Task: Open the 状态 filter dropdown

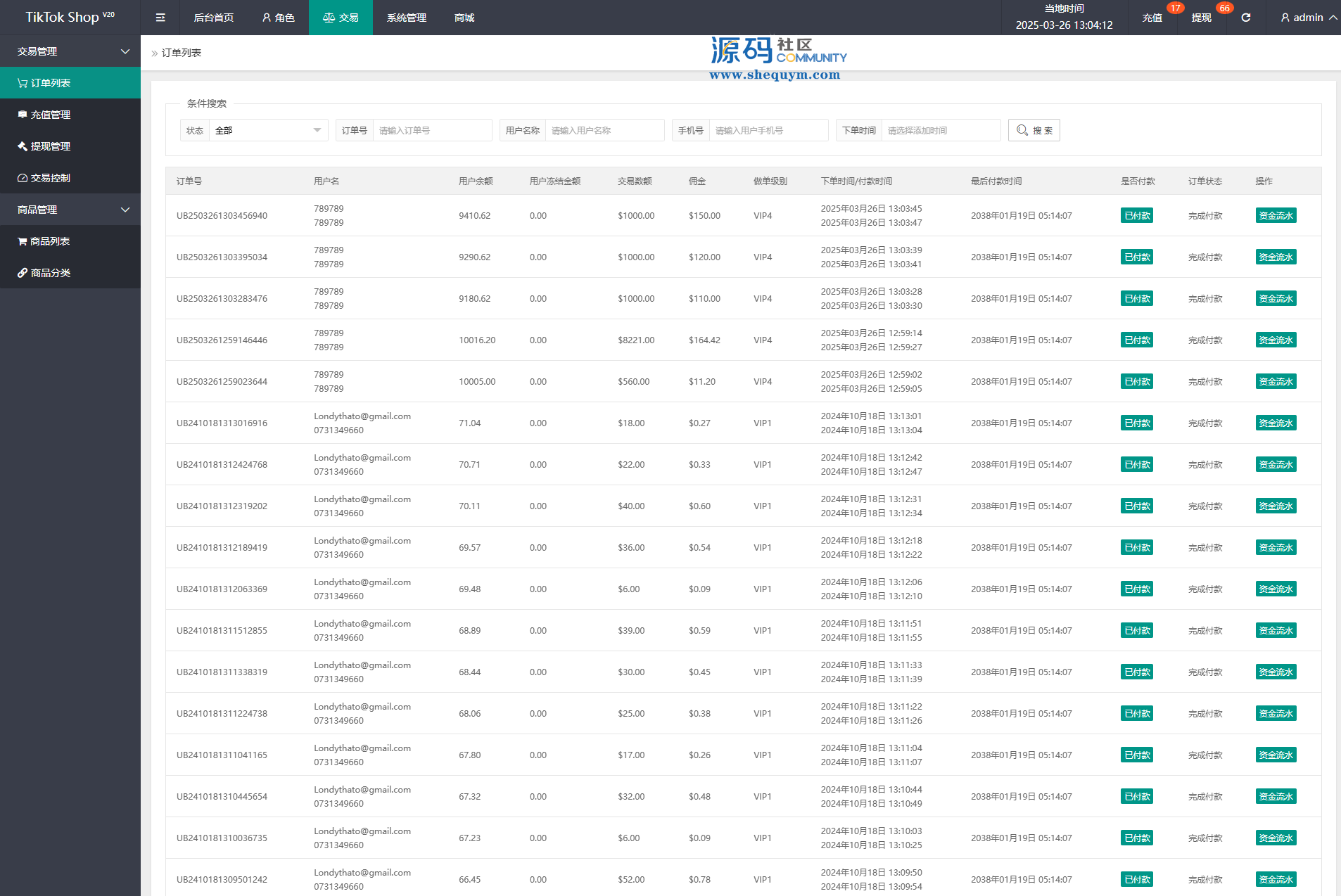Action: tap(267, 130)
